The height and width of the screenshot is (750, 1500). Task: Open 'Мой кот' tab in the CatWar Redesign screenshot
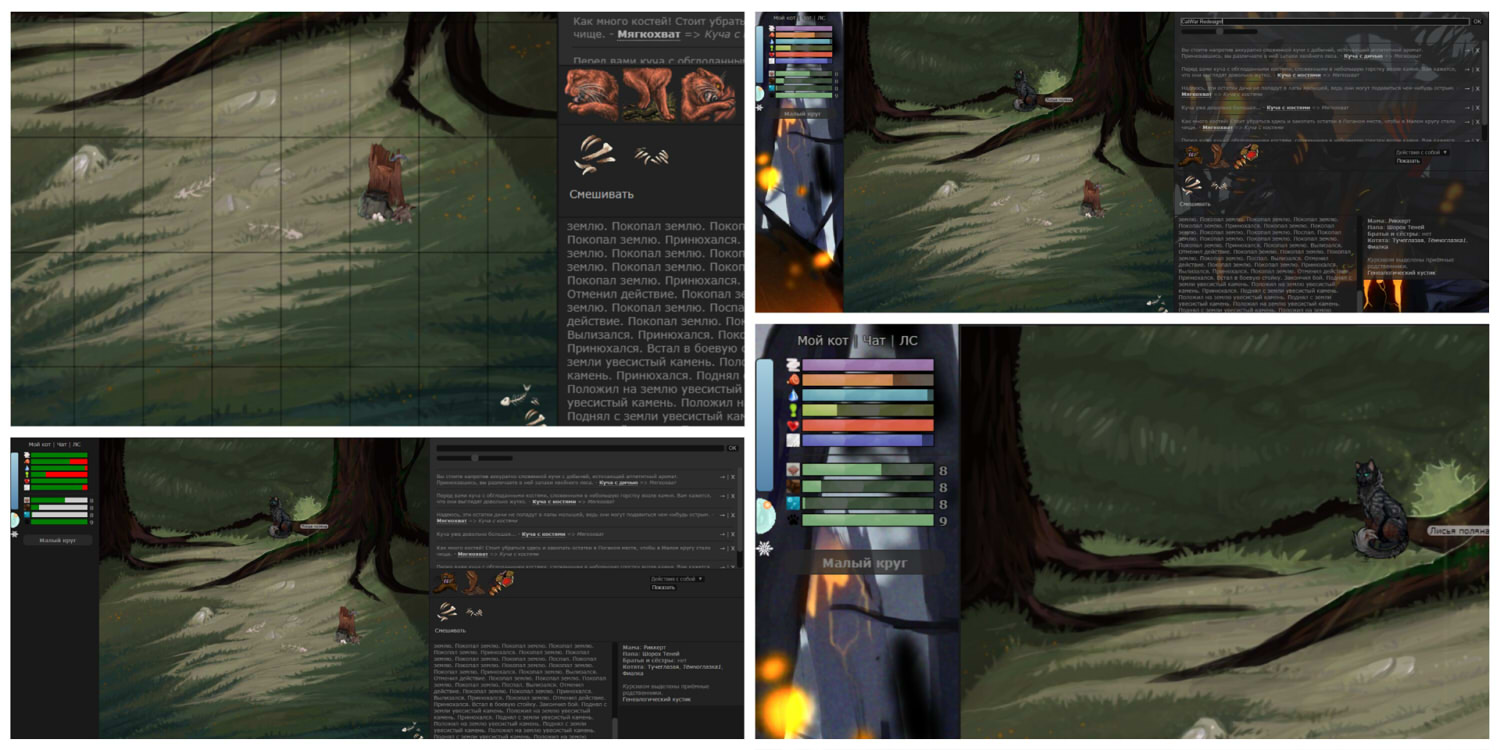(x=784, y=18)
